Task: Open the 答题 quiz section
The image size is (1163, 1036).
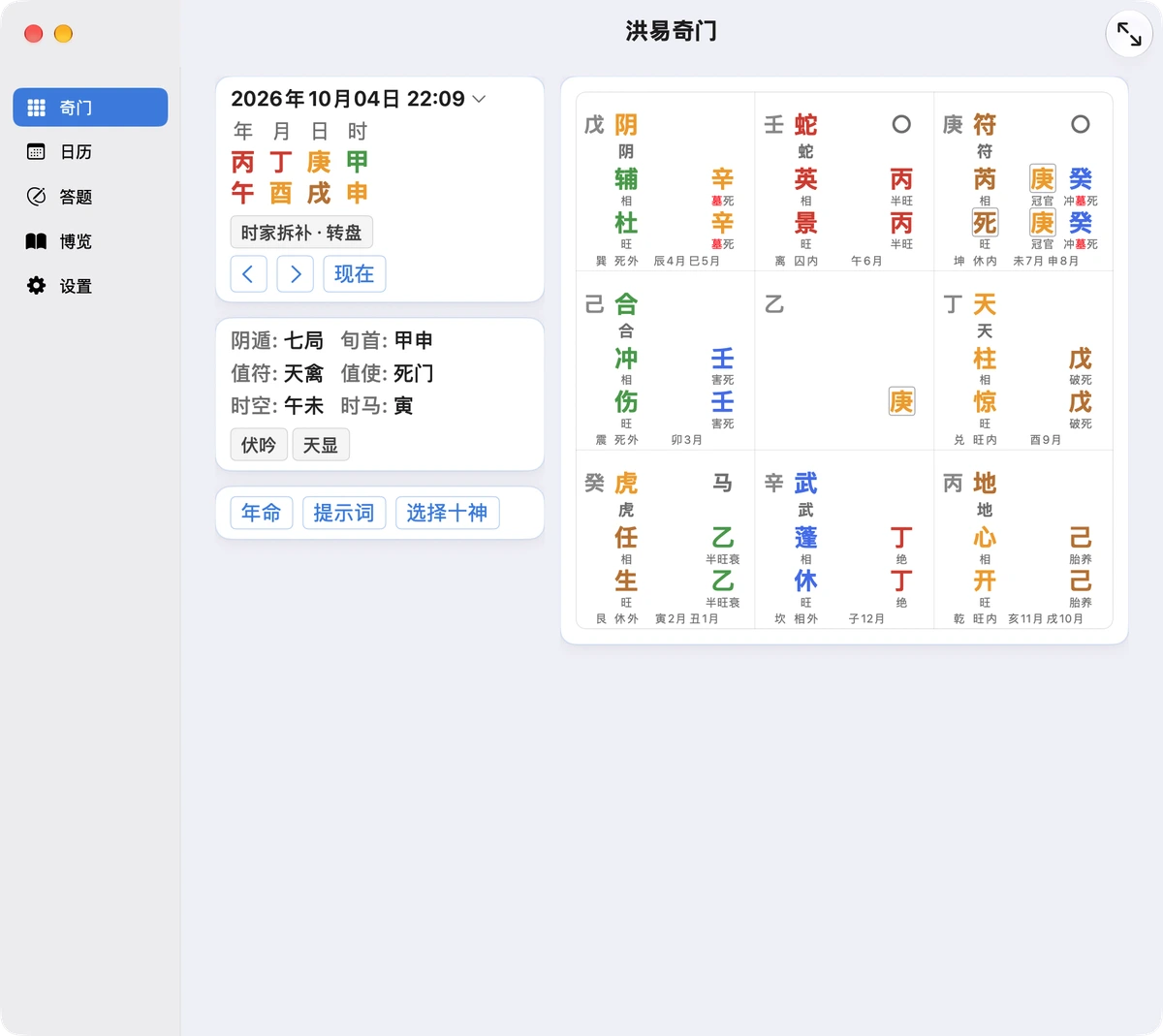Action: point(90,197)
